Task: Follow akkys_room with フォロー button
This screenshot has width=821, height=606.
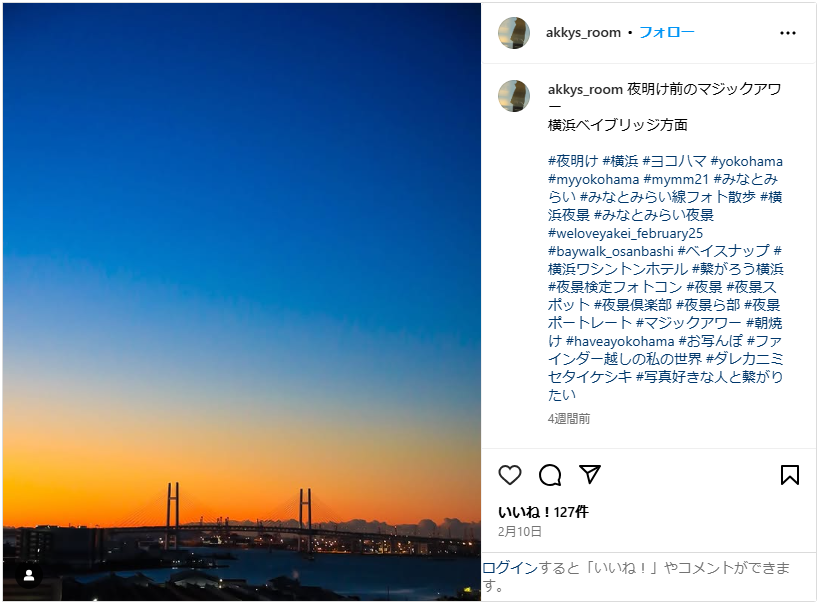Action: (x=666, y=32)
